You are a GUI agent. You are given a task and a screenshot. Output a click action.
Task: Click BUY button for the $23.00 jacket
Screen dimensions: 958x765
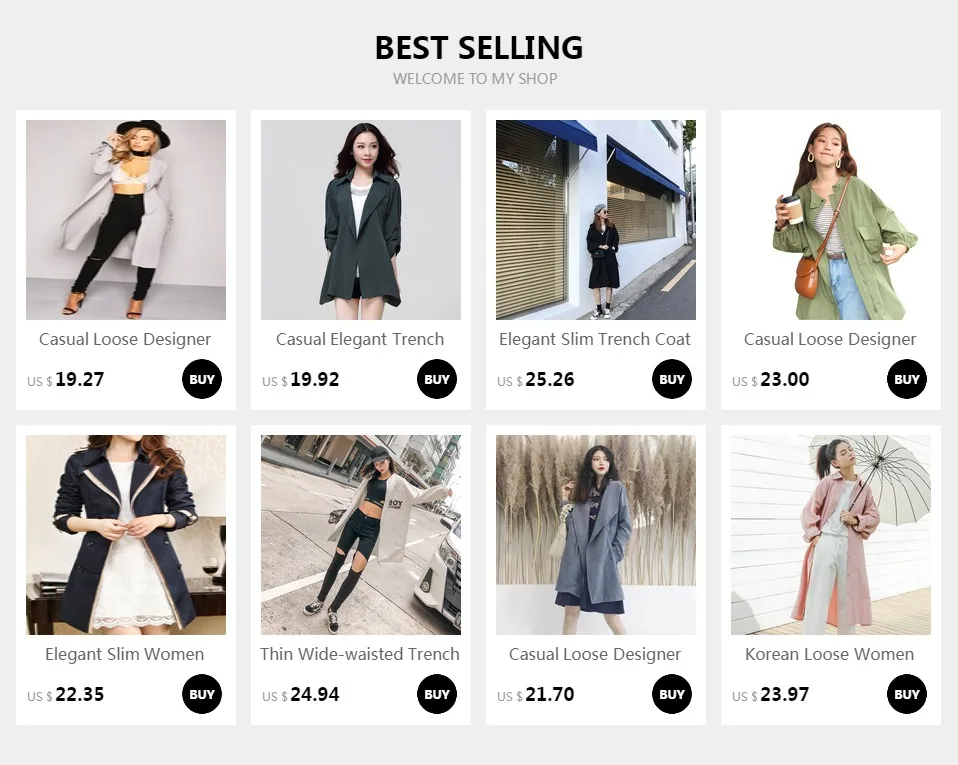(907, 379)
